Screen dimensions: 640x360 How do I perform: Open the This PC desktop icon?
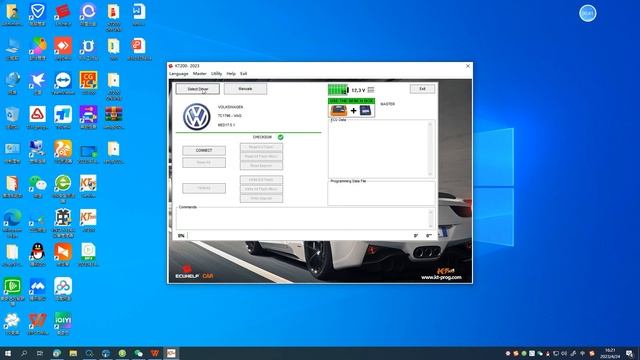click(x=12, y=49)
